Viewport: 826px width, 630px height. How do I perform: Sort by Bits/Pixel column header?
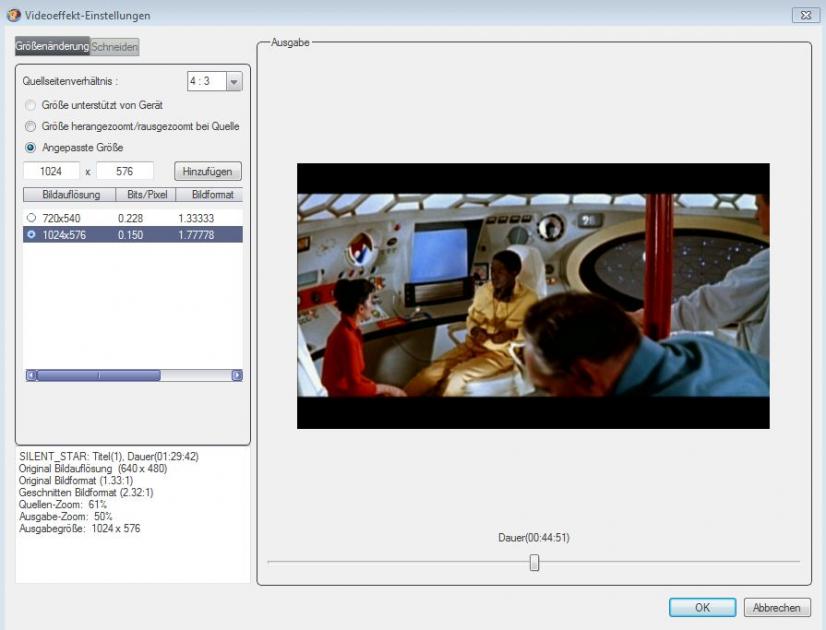pyautogui.click(x=146, y=194)
